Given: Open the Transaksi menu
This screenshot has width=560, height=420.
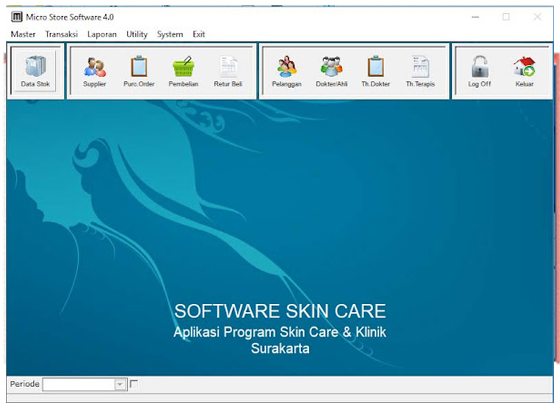Looking at the screenshot, I should click(x=61, y=34).
